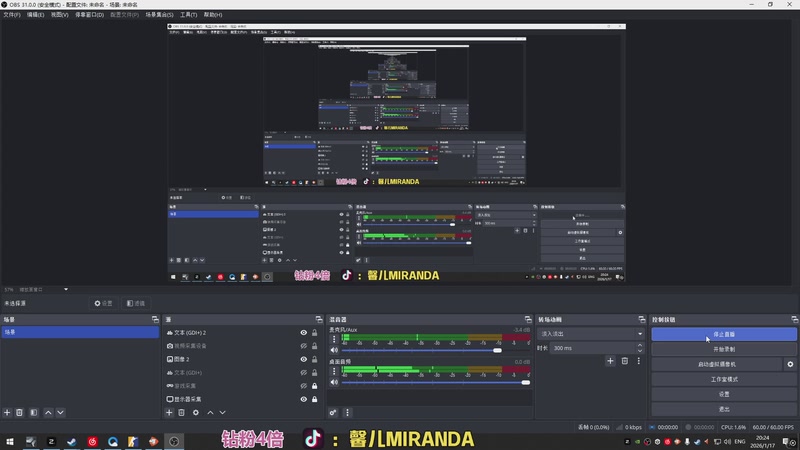Image resolution: width=800 pixels, height=450 pixels.
Task: Select the 场景 item in scene list
Action: tap(80, 332)
